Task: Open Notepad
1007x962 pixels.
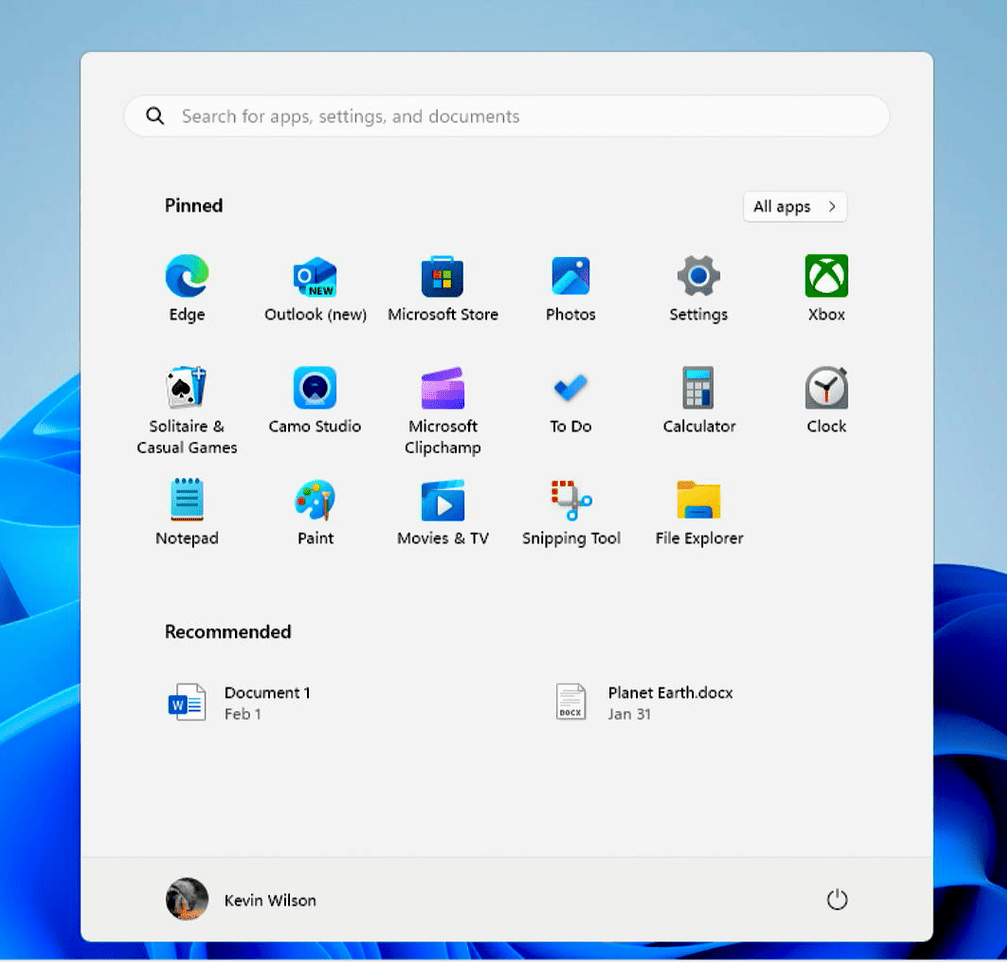Action: click(186, 501)
